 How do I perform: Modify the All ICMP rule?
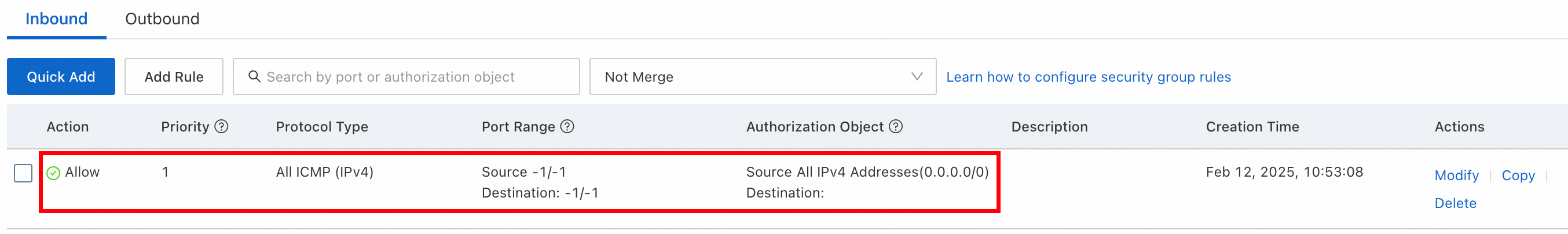(1456, 175)
